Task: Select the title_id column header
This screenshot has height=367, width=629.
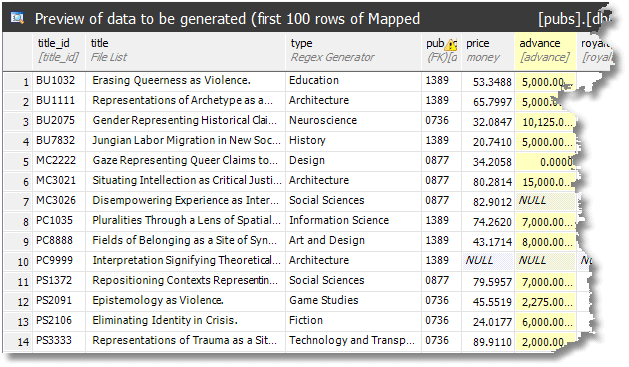Action: (59, 52)
